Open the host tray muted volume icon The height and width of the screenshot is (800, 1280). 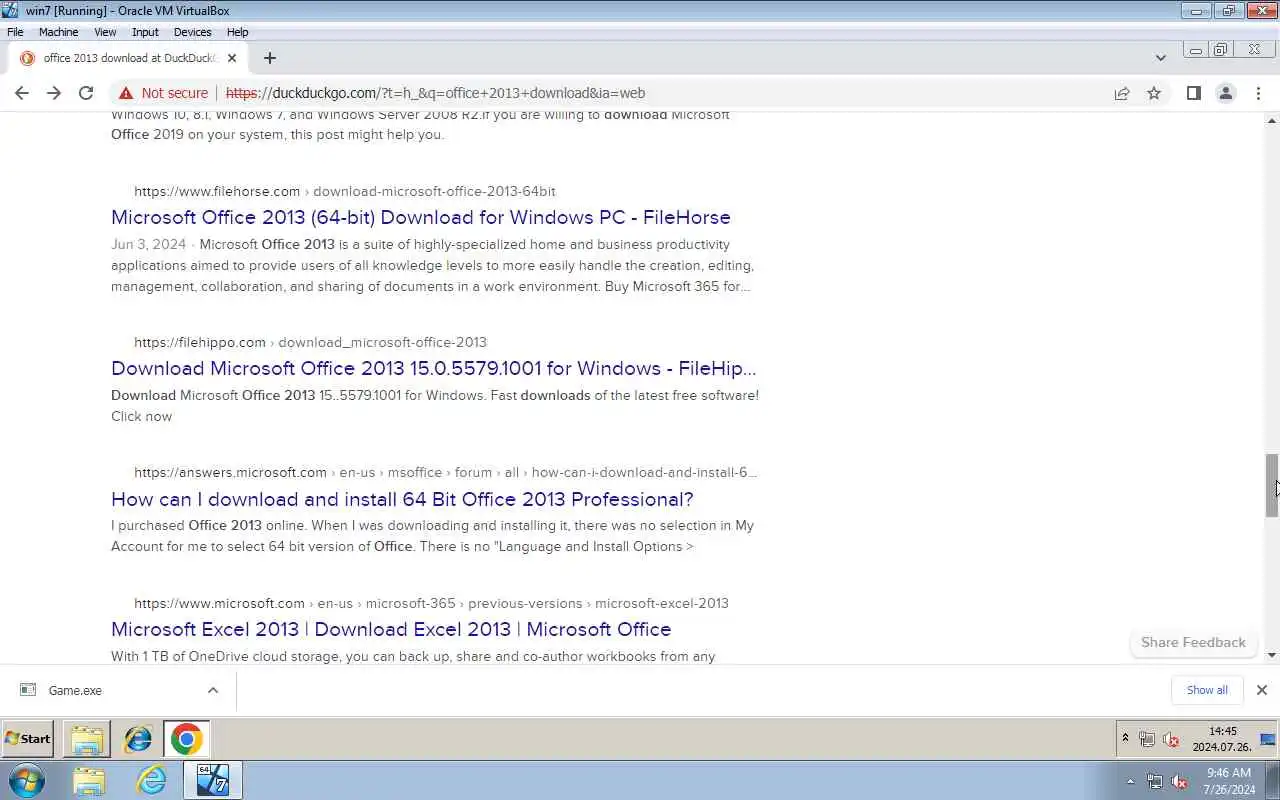coord(1179,781)
